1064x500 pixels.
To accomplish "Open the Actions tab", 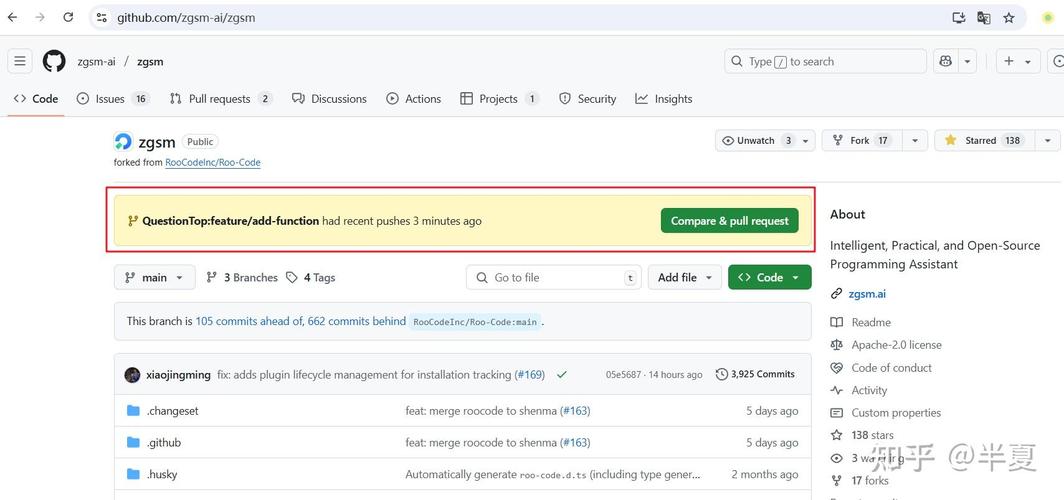I will pos(413,98).
